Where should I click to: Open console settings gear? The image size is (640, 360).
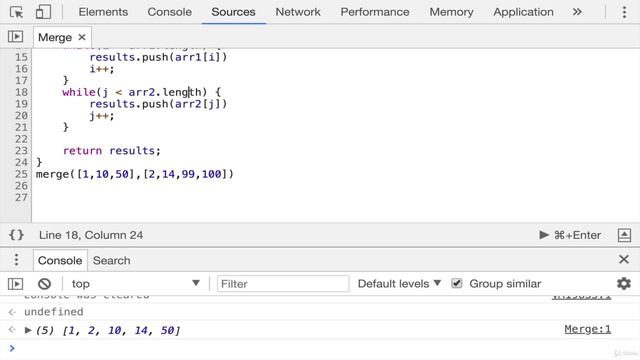click(624, 283)
